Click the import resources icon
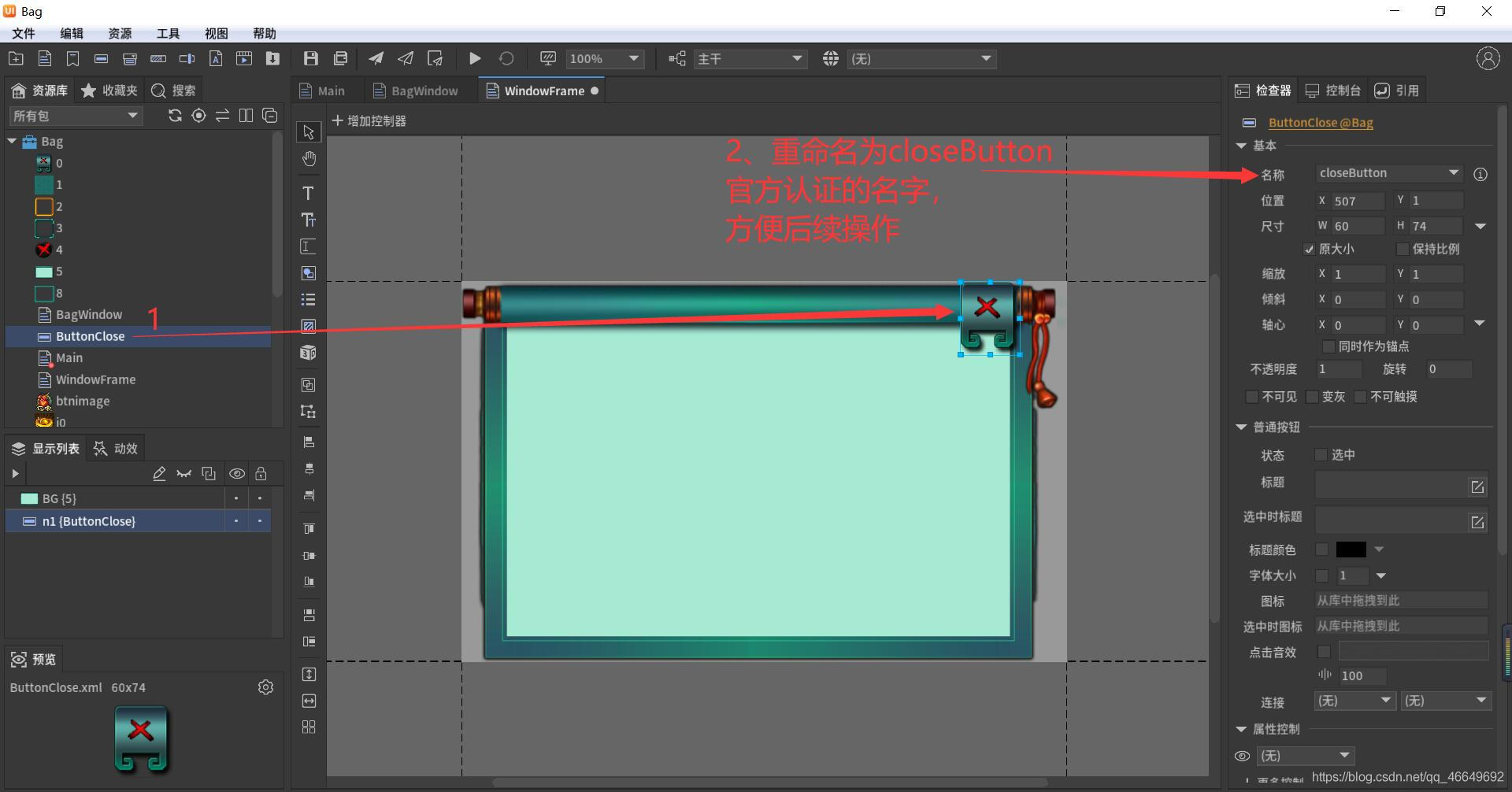The width and height of the screenshot is (1512, 792). 272,58
